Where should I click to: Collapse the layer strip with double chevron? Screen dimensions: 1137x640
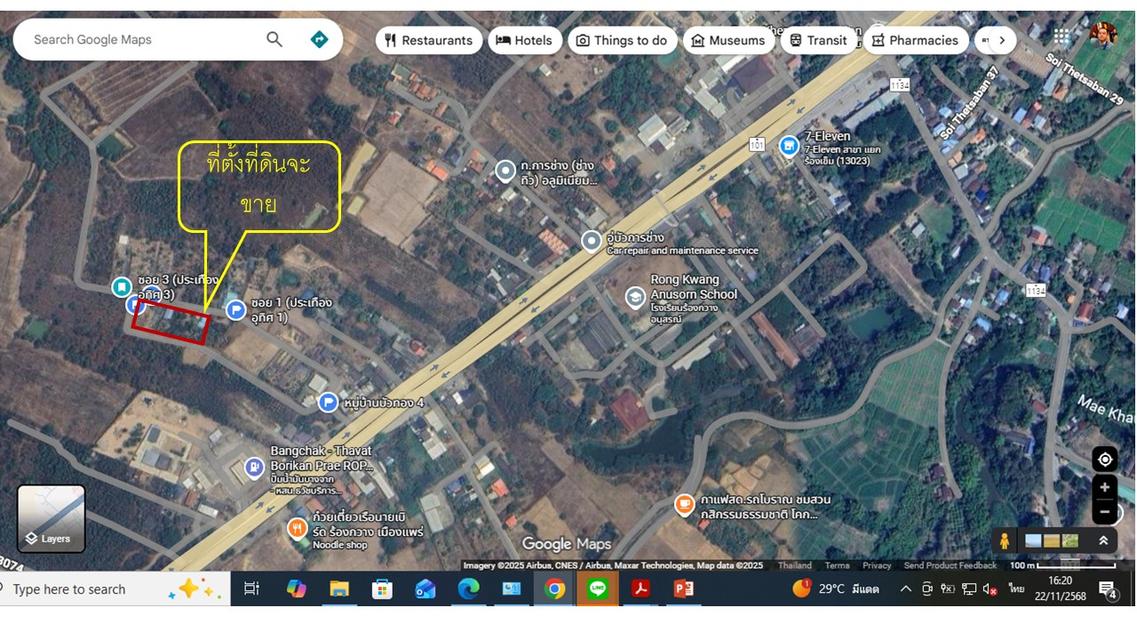(1104, 540)
